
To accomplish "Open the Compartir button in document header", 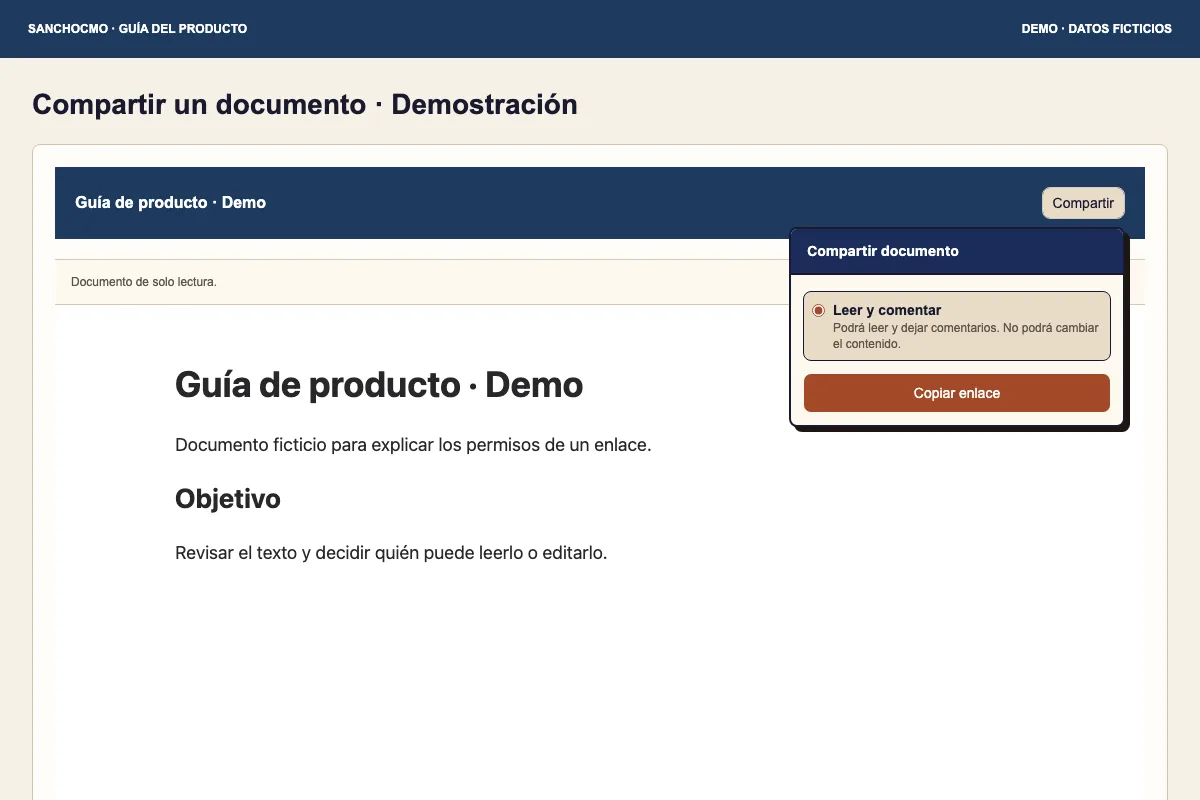I will click(x=1083, y=203).
